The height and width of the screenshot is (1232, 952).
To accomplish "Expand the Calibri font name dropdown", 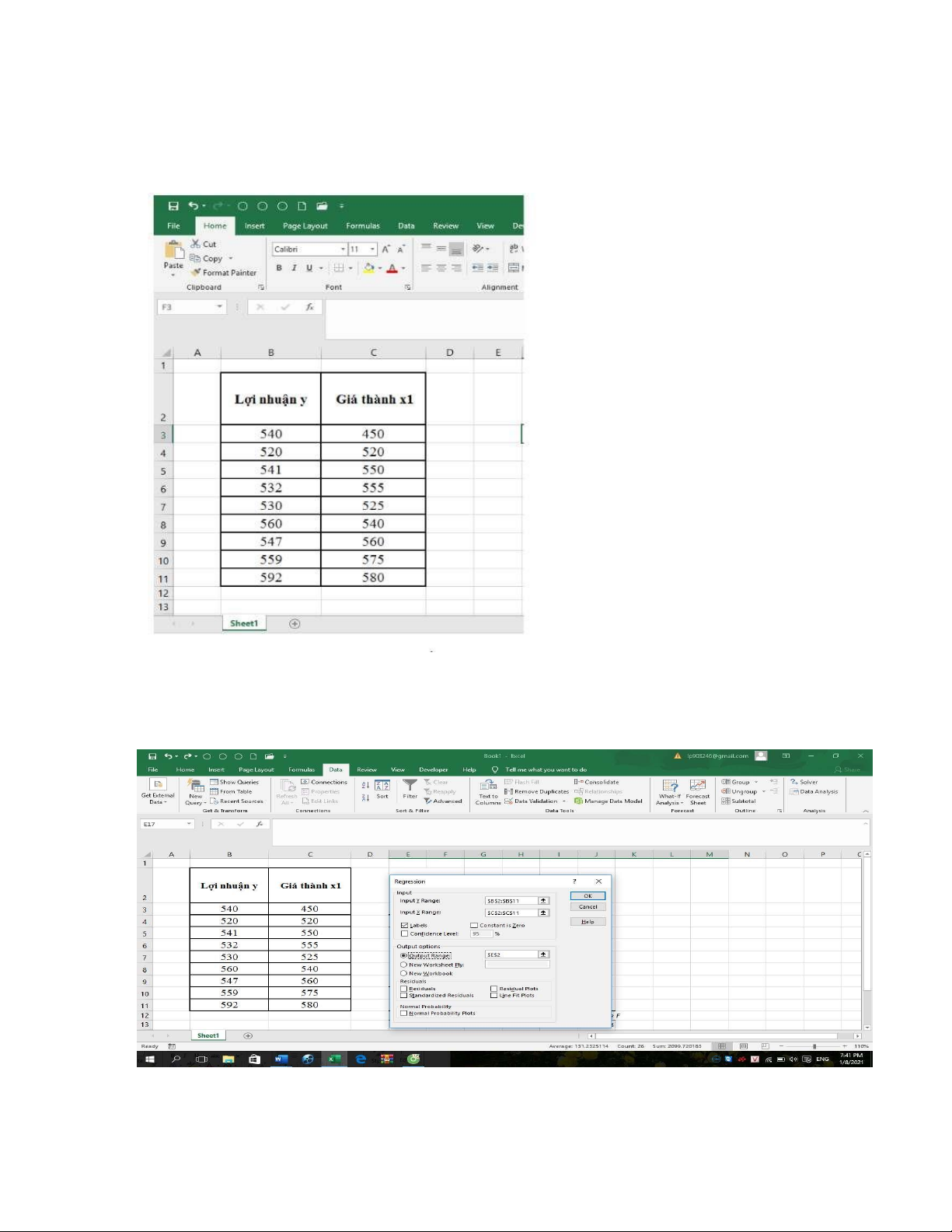I will [343, 250].
